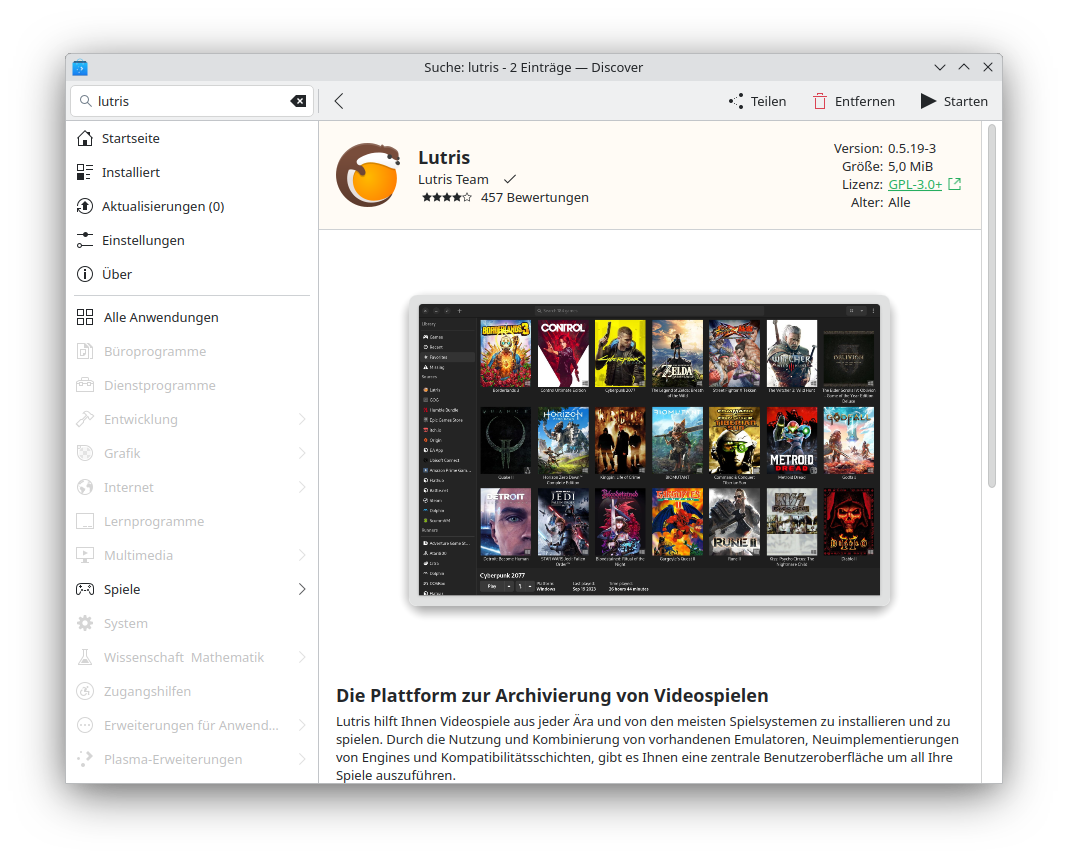Click the Lutris Team developer name
This screenshot has height=861, width=1068.
click(x=453, y=180)
